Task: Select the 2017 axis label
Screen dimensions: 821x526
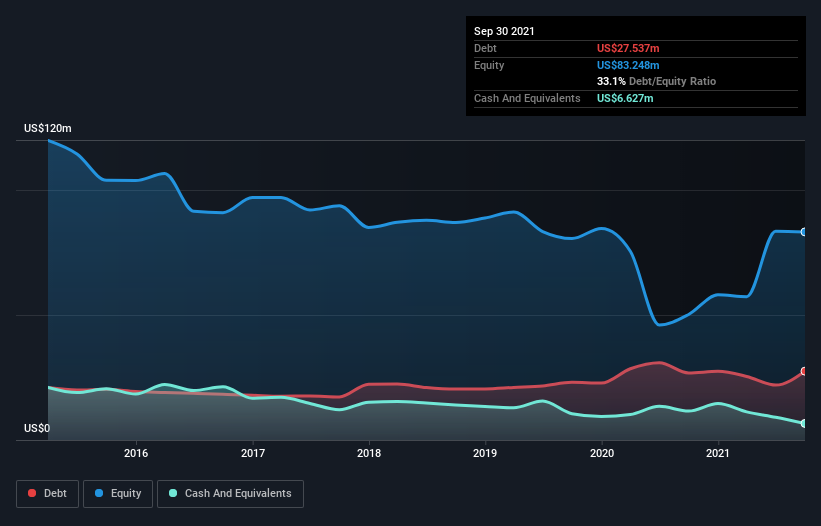Action: pos(253,453)
